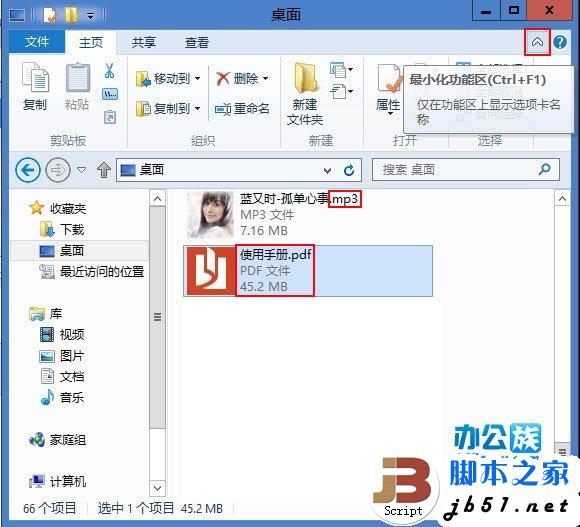Click the Search 桌面 field
Screen dimensions: 580x527
(x=466, y=170)
